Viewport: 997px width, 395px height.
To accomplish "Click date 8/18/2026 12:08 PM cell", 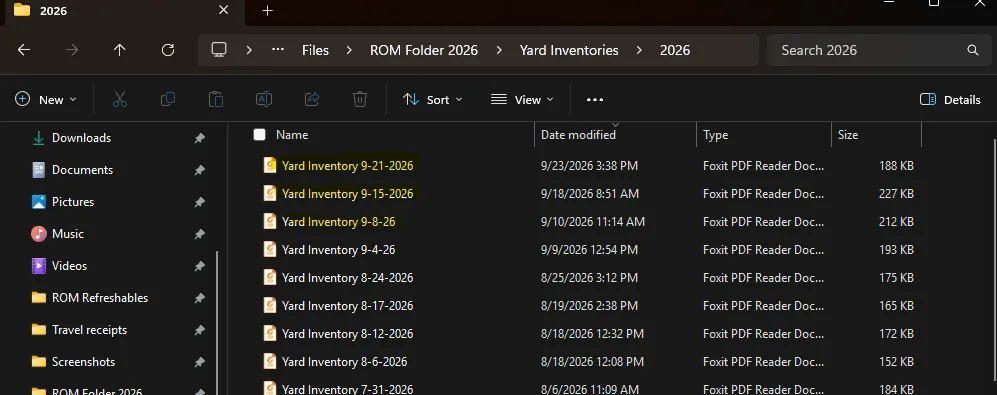I will point(592,362).
